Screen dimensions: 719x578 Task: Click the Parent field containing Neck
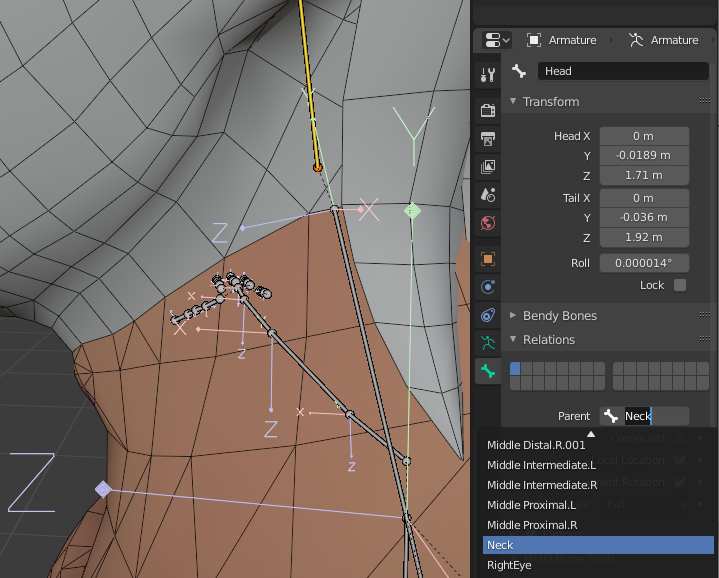[644, 416]
